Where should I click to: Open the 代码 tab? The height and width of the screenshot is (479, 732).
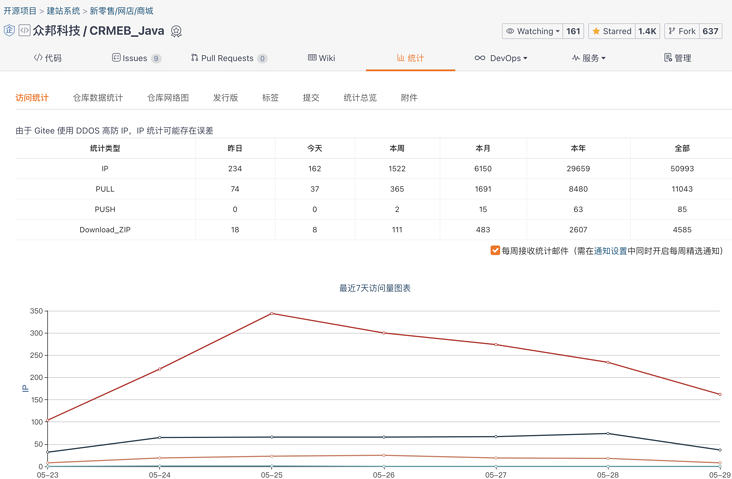pos(48,58)
